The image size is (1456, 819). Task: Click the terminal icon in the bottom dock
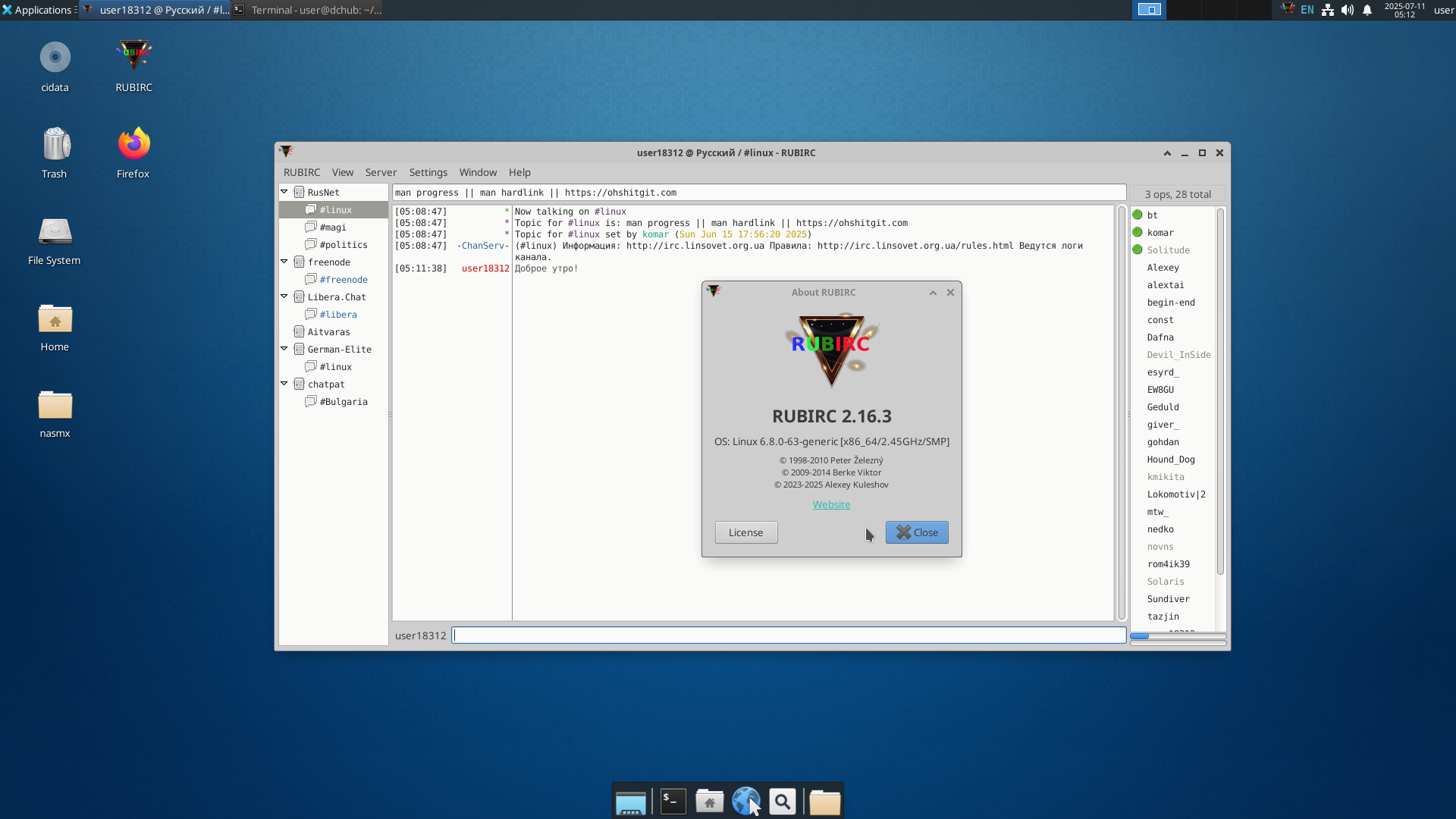(x=673, y=801)
